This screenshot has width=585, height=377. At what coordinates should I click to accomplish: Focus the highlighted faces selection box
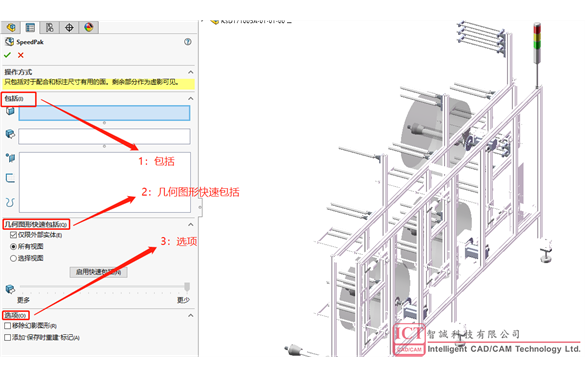pyautogui.click(x=104, y=113)
